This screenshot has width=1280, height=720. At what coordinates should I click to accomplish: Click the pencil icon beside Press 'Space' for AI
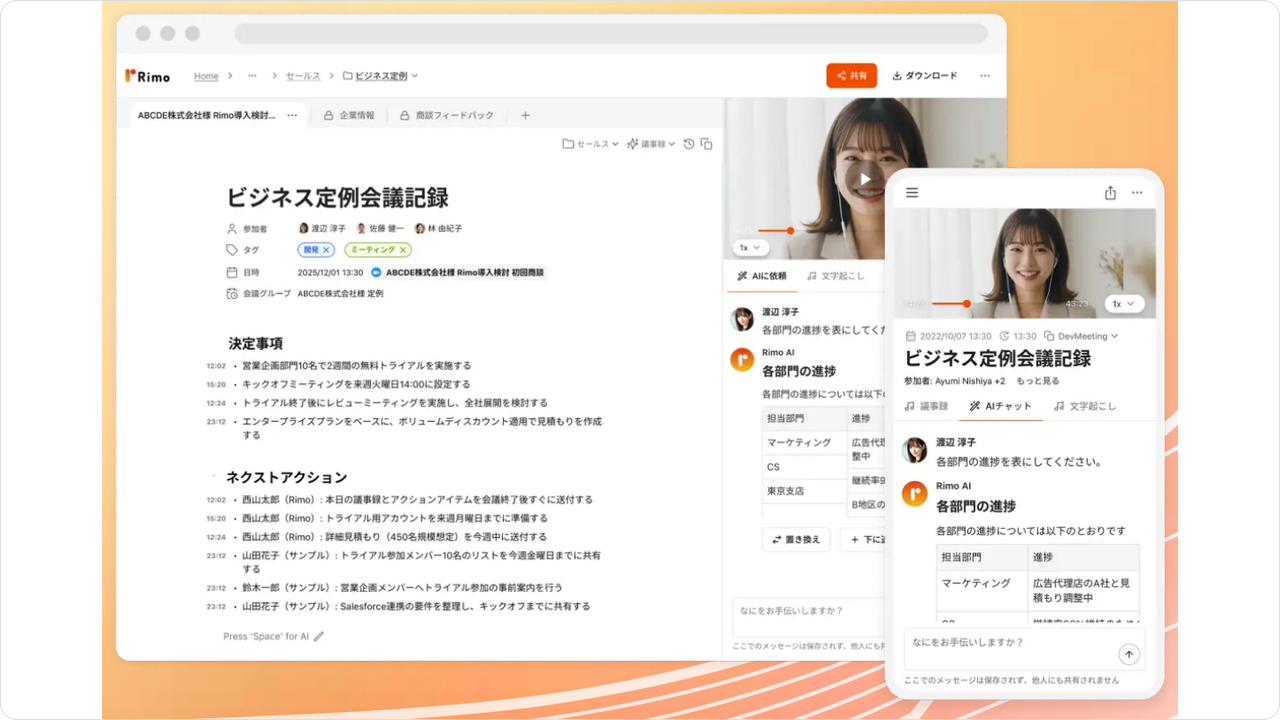point(319,636)
